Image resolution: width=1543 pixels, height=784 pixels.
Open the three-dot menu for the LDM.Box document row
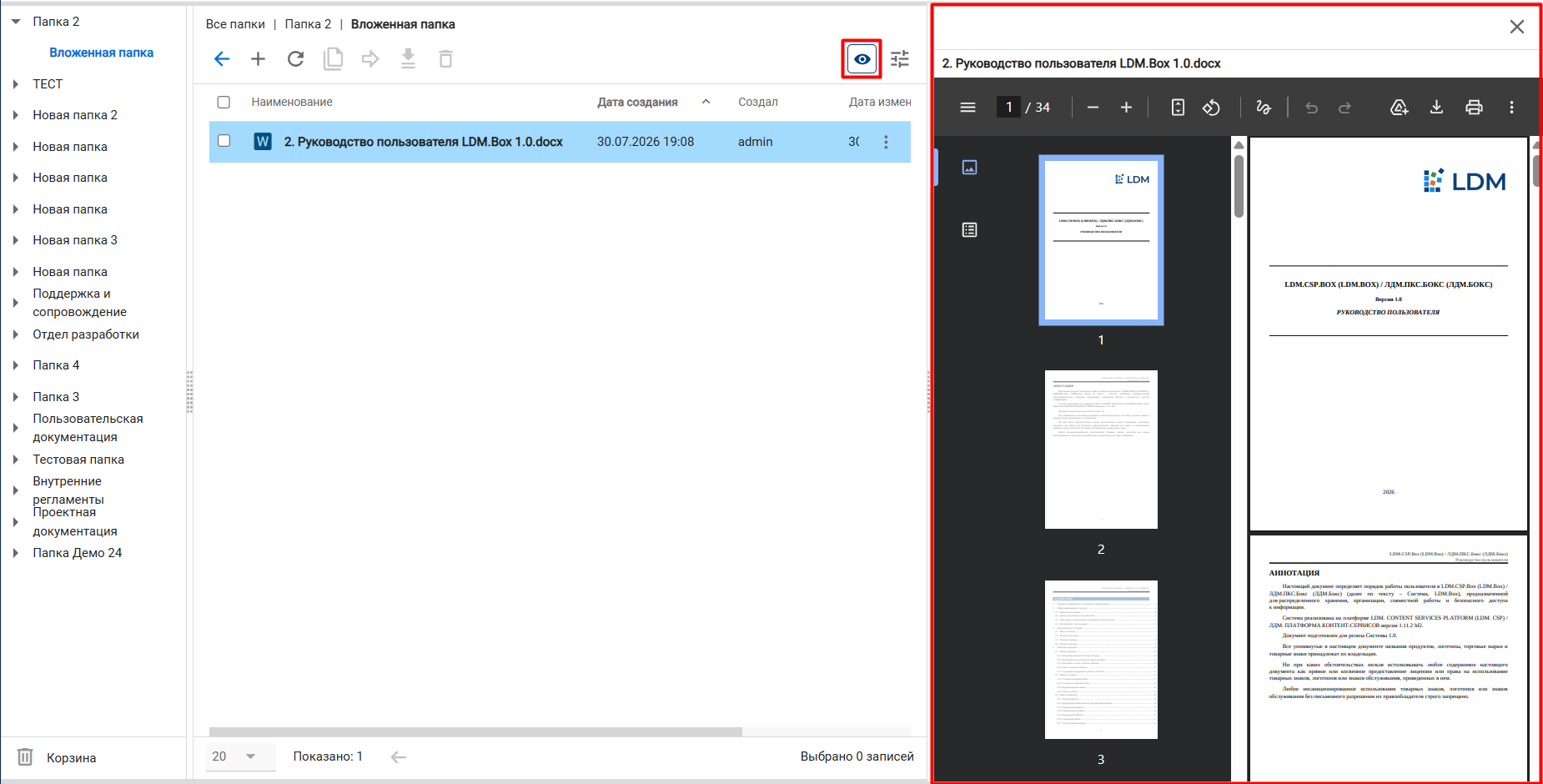tap(886, 143)
